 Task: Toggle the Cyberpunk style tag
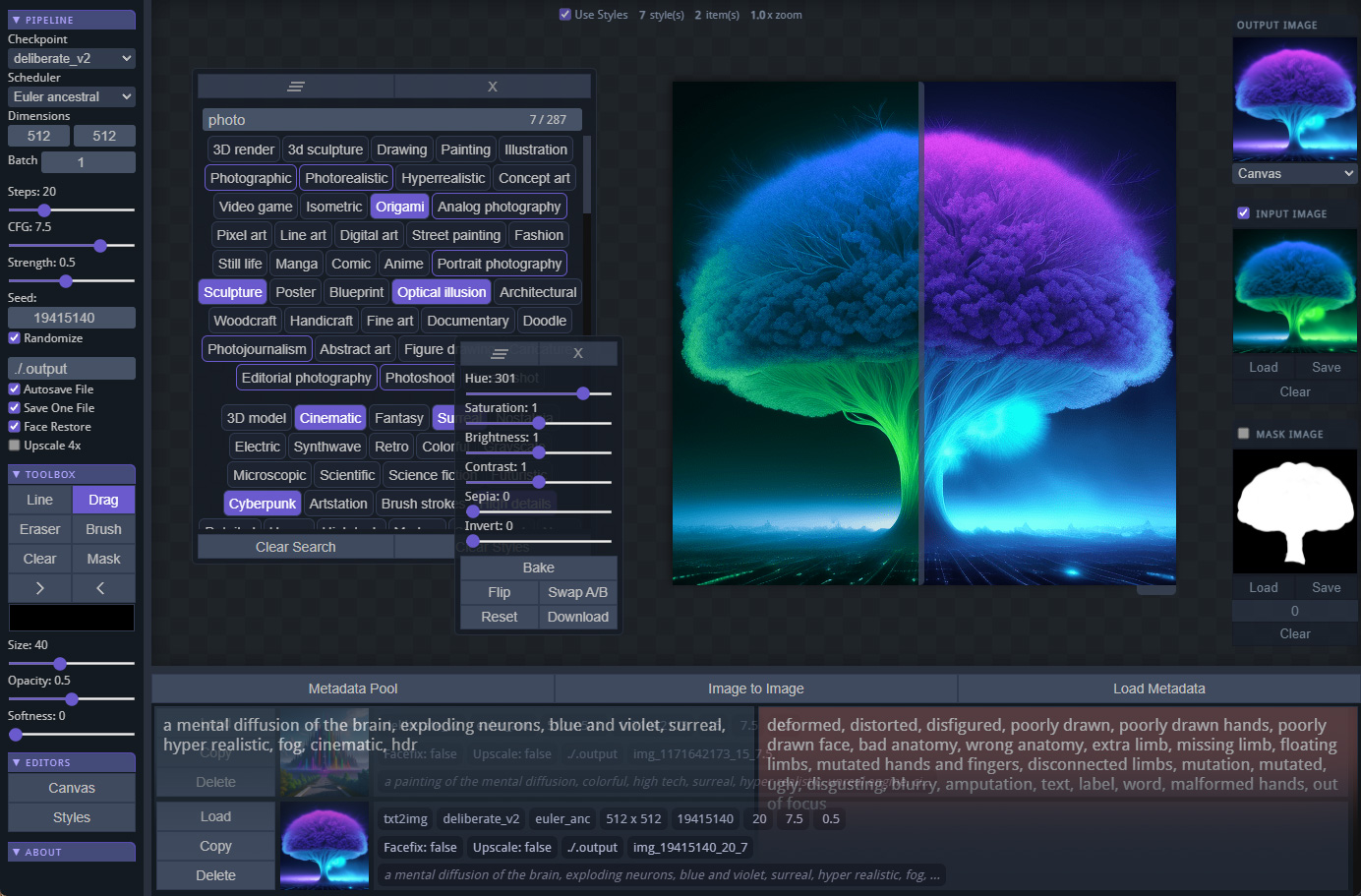click(x=263, y=504)
